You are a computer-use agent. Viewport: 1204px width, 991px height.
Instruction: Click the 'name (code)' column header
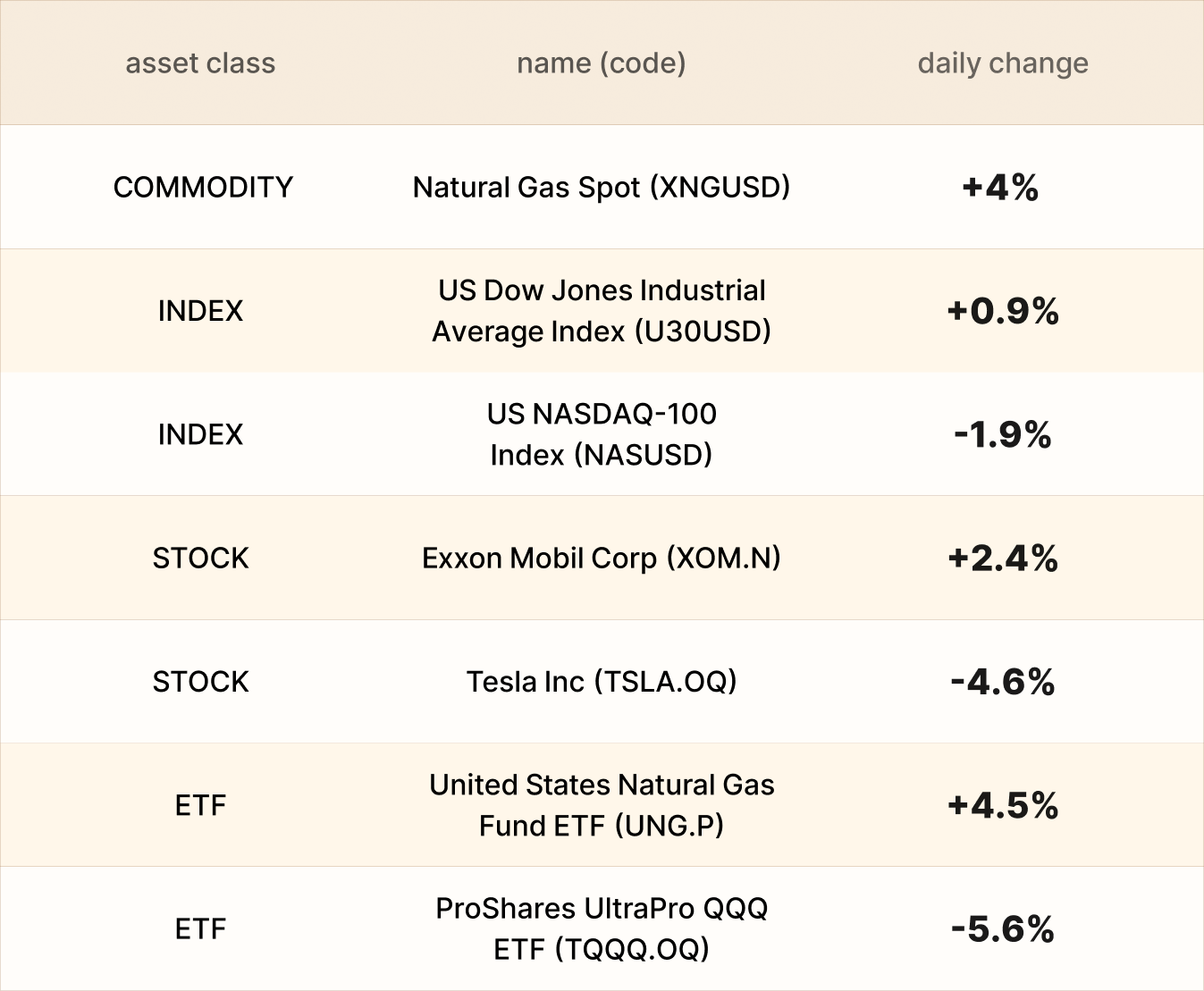[601, 63]
